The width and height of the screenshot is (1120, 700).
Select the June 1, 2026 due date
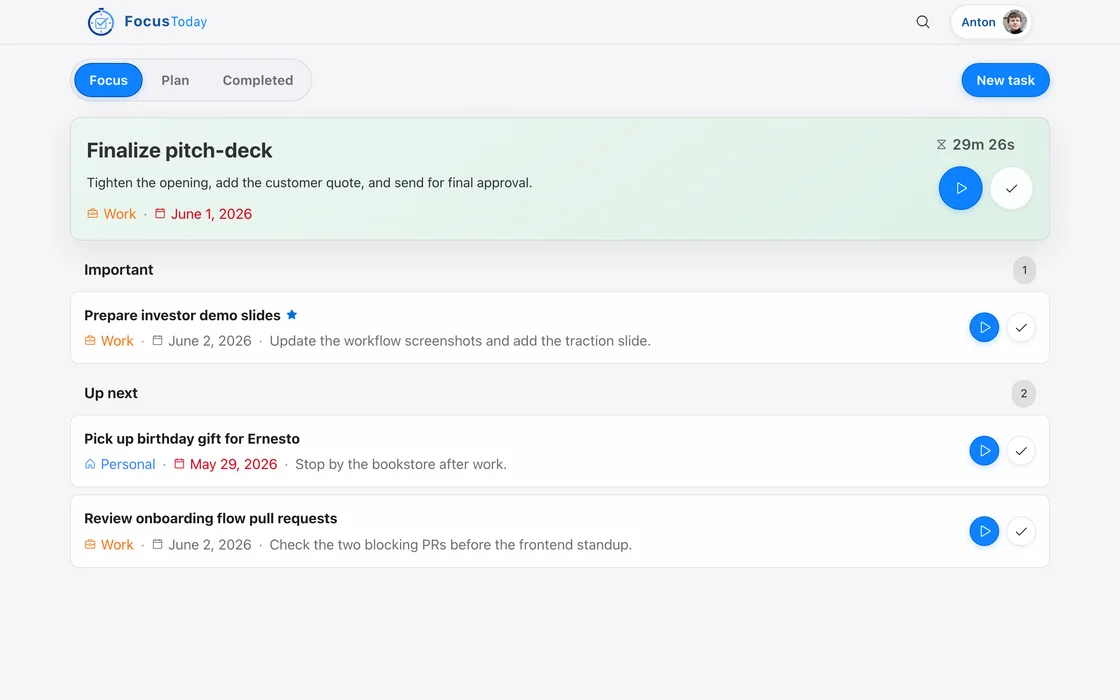click(211, 214)
